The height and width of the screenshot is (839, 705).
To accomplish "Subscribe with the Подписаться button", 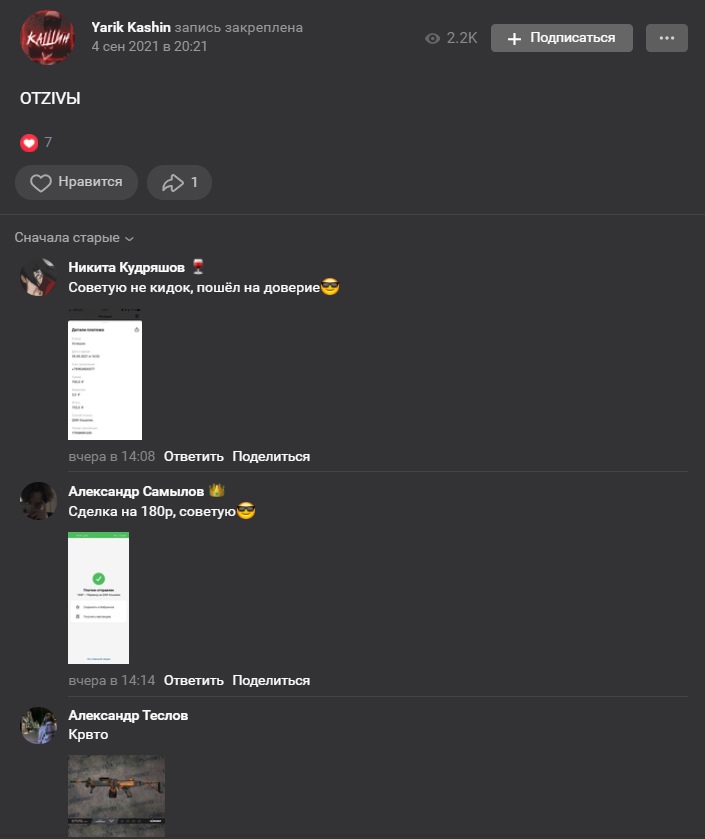I will (x=562, y=38).
